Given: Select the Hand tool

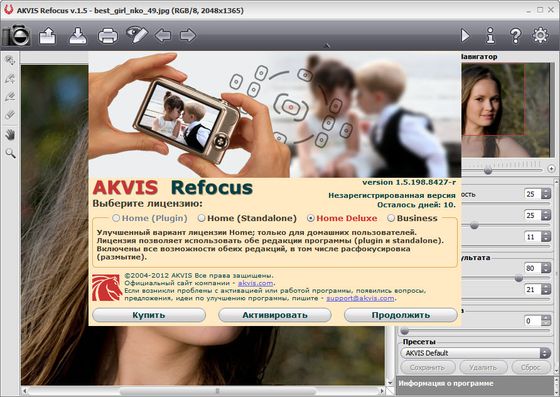Looking at the screenshot, I should click(x=10, y=135).
